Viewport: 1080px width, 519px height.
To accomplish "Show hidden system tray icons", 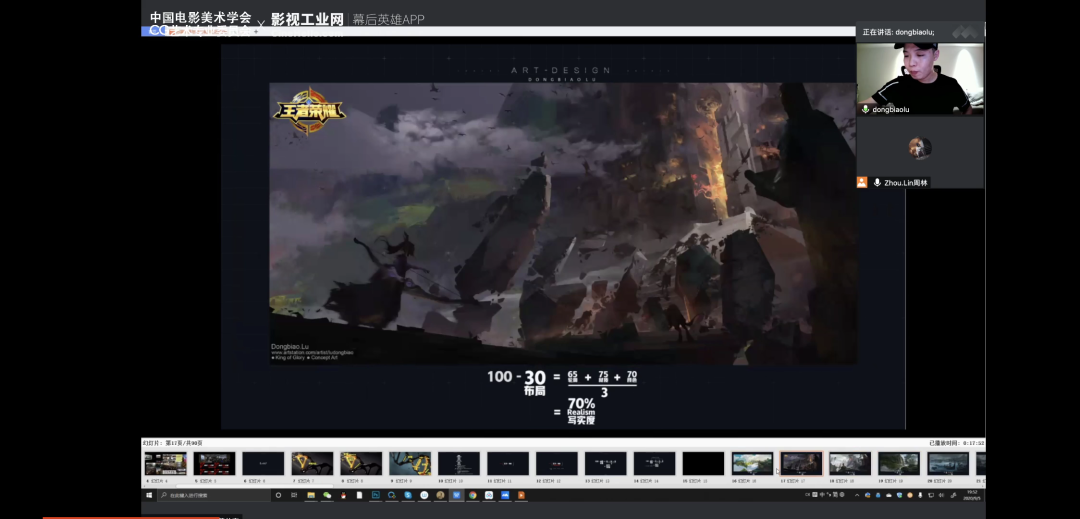I will point(857,495).
